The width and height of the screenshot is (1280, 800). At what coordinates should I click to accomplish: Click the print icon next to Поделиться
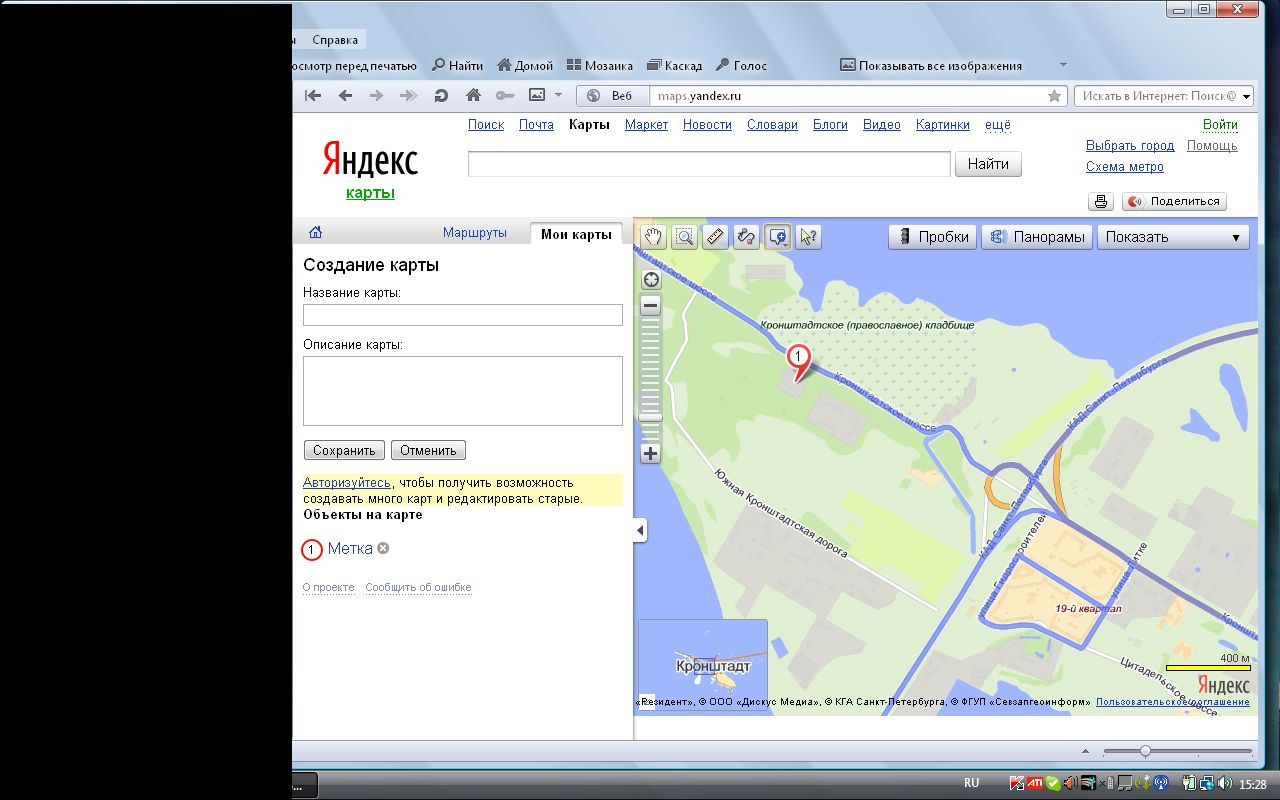point(1101,201)
